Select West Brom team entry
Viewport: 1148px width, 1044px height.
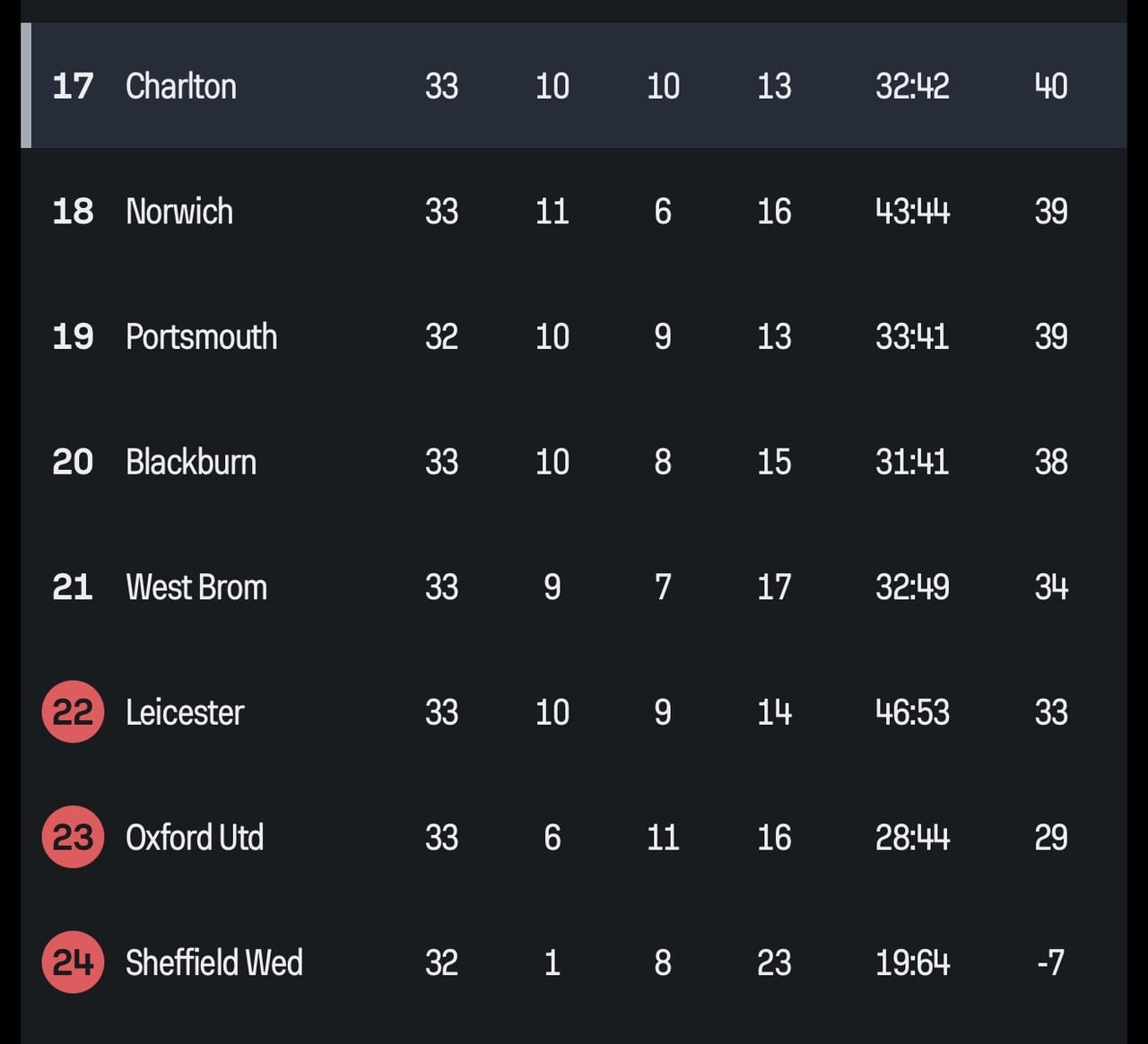(x=196, y=587)
